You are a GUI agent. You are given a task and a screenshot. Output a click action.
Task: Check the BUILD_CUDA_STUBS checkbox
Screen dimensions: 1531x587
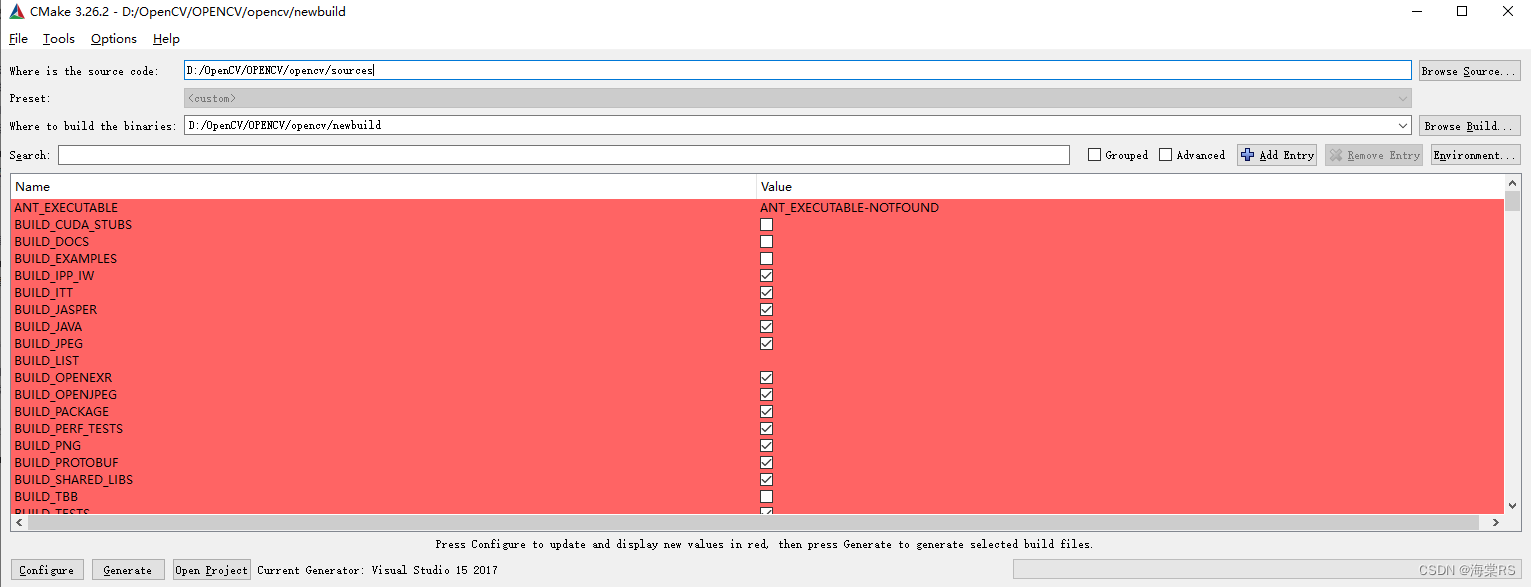pos(766,225)
